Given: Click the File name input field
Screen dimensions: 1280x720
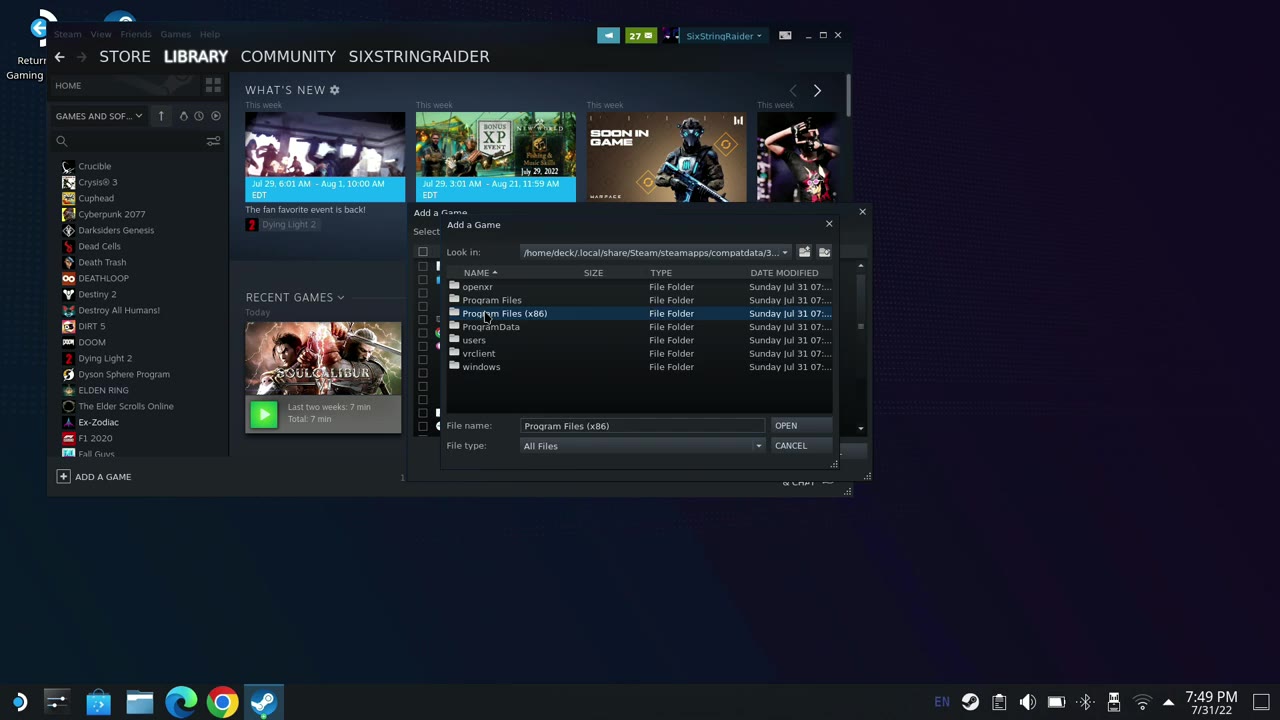Looking at the screenshot, I should tap(642, 426).
